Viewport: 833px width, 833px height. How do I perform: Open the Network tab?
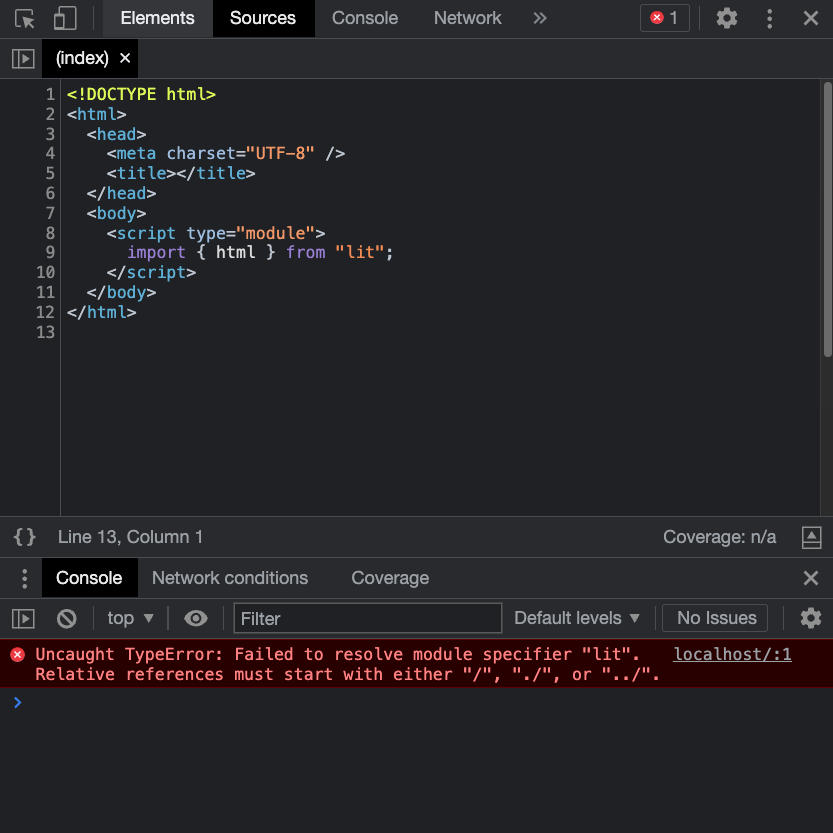[468, 18]
